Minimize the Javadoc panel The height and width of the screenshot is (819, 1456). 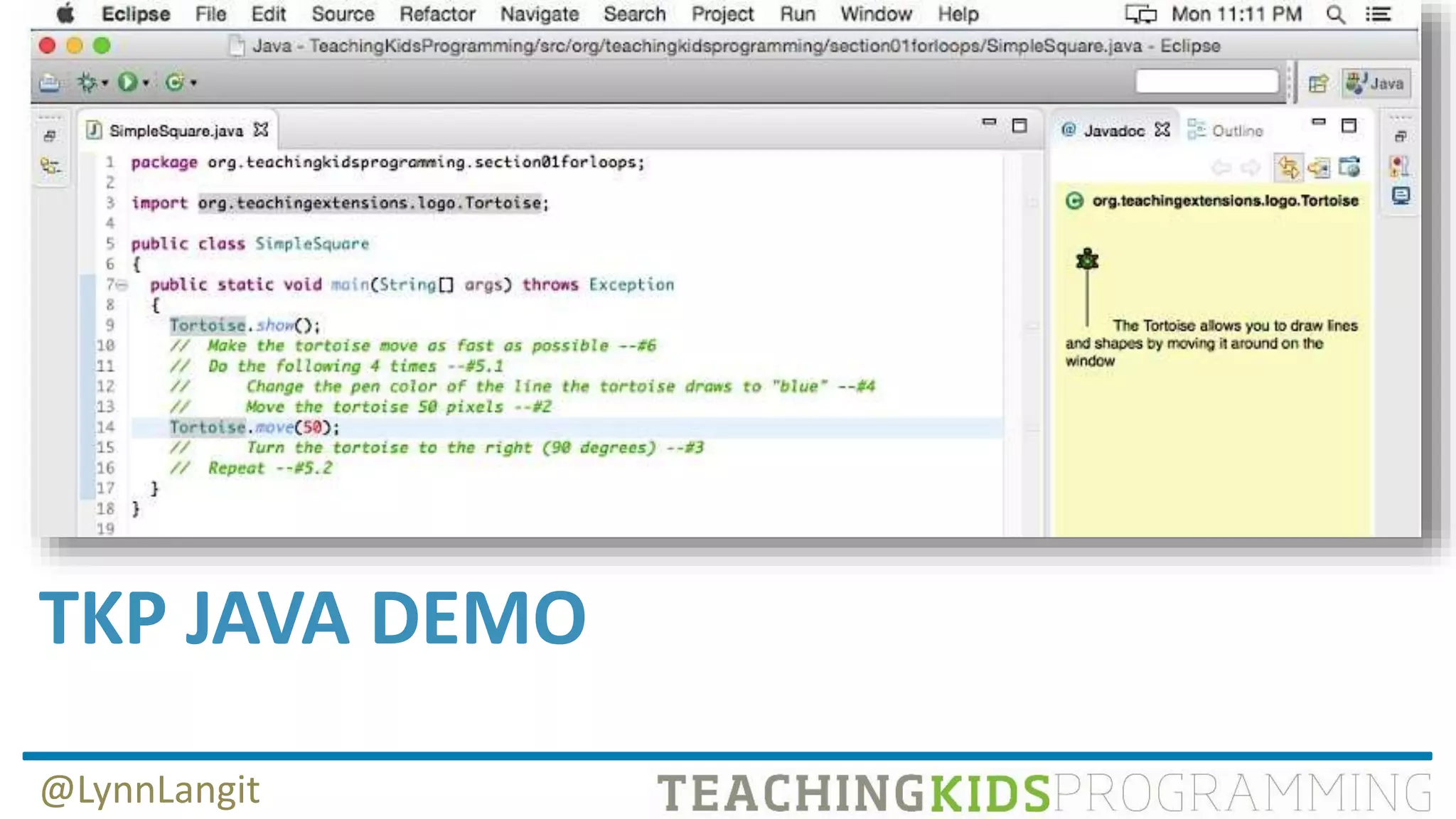[1319, 122]
